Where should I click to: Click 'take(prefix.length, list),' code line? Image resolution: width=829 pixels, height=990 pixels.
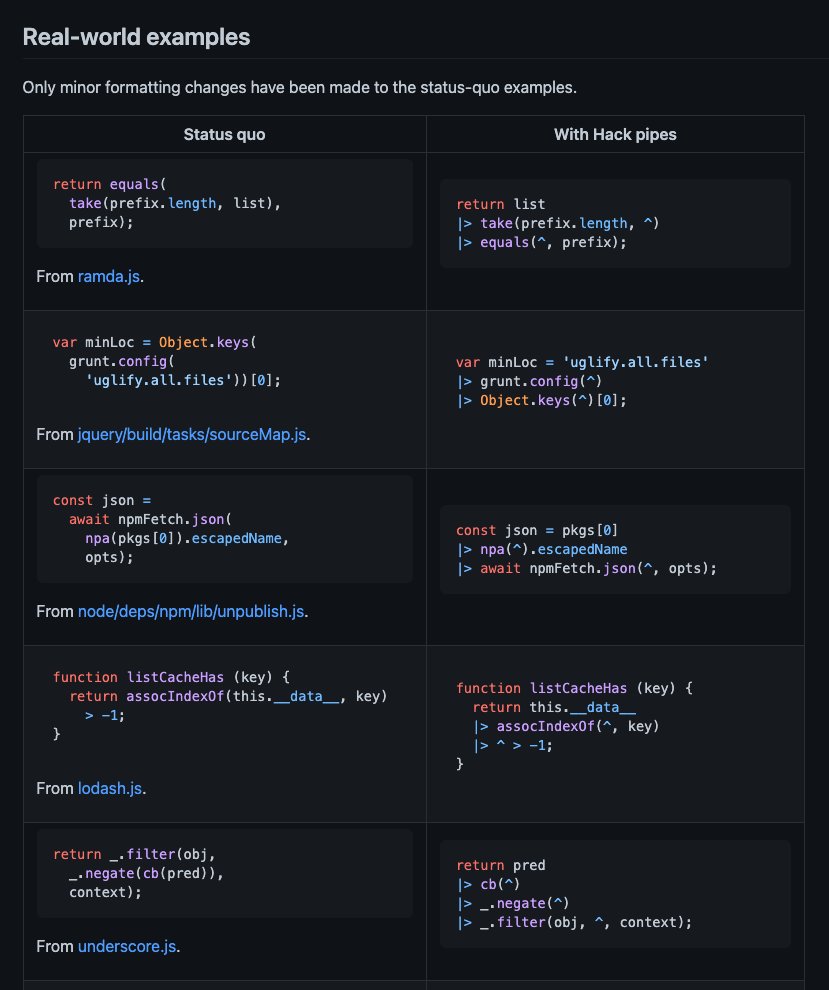point(175,203)
